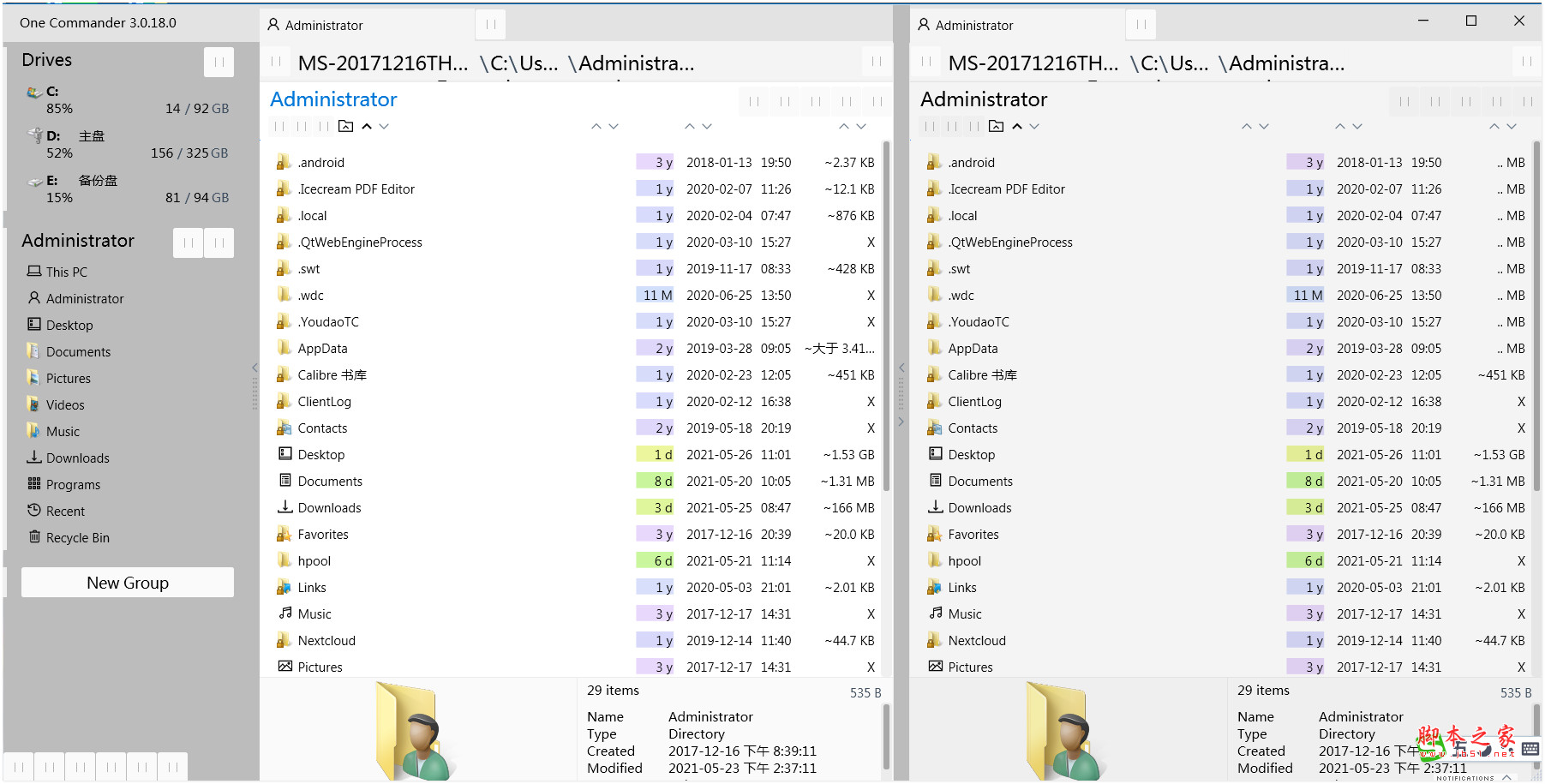Open Recycle Bin from the sidebar

(77, 538)
